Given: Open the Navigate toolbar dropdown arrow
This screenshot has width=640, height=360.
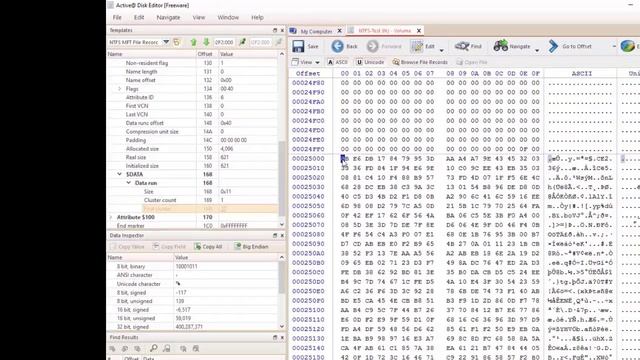Looking at the screenshot, I should tap(537, 50).
